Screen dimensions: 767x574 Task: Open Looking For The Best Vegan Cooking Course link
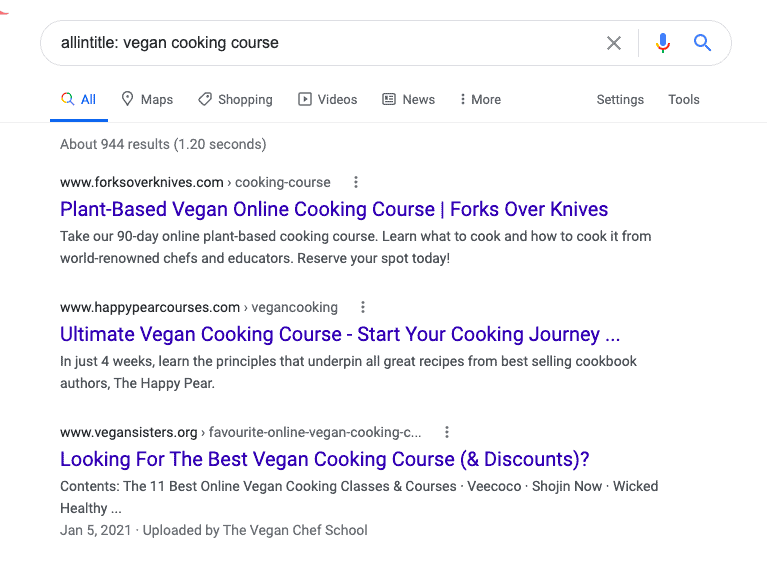pyautogui.click(x=325, y=459)
